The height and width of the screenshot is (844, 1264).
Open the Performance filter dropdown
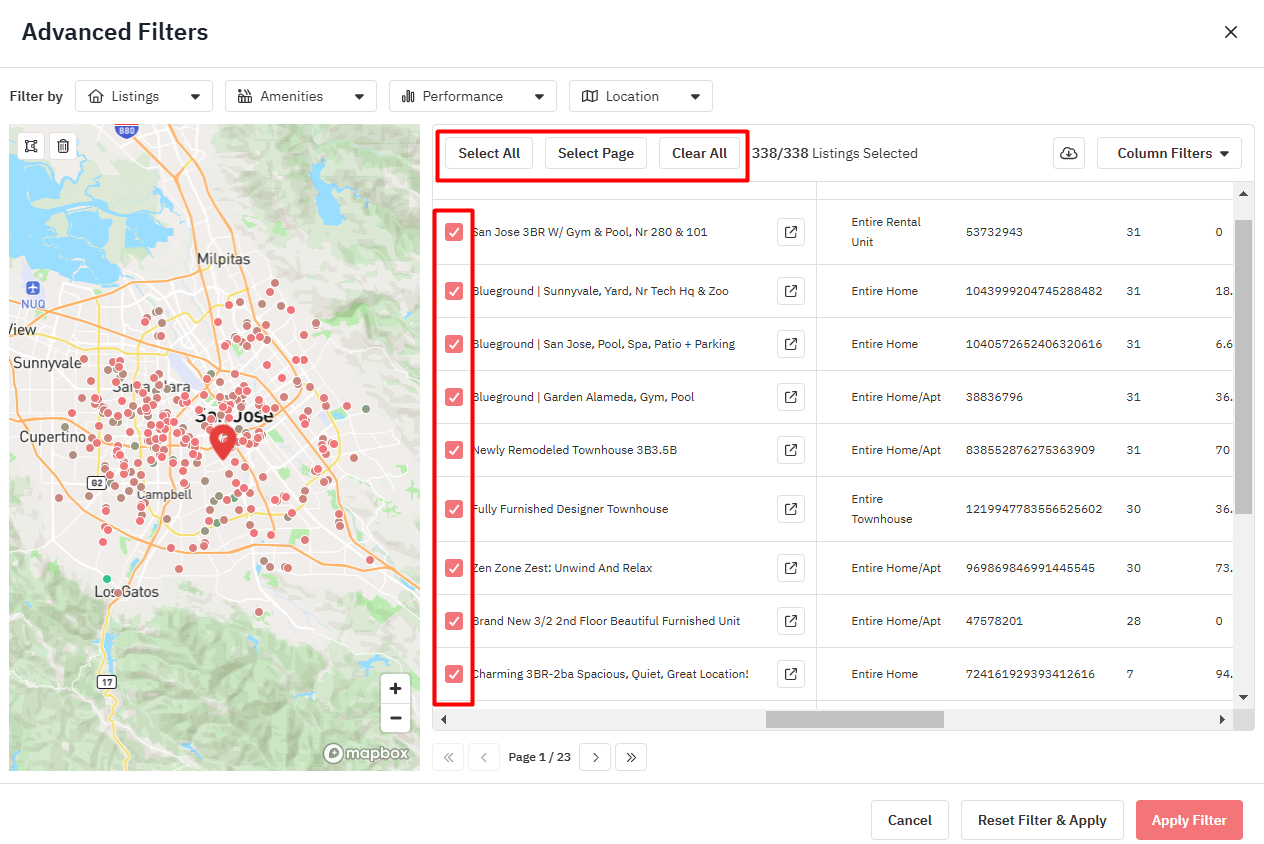click(x=472, y=95)
